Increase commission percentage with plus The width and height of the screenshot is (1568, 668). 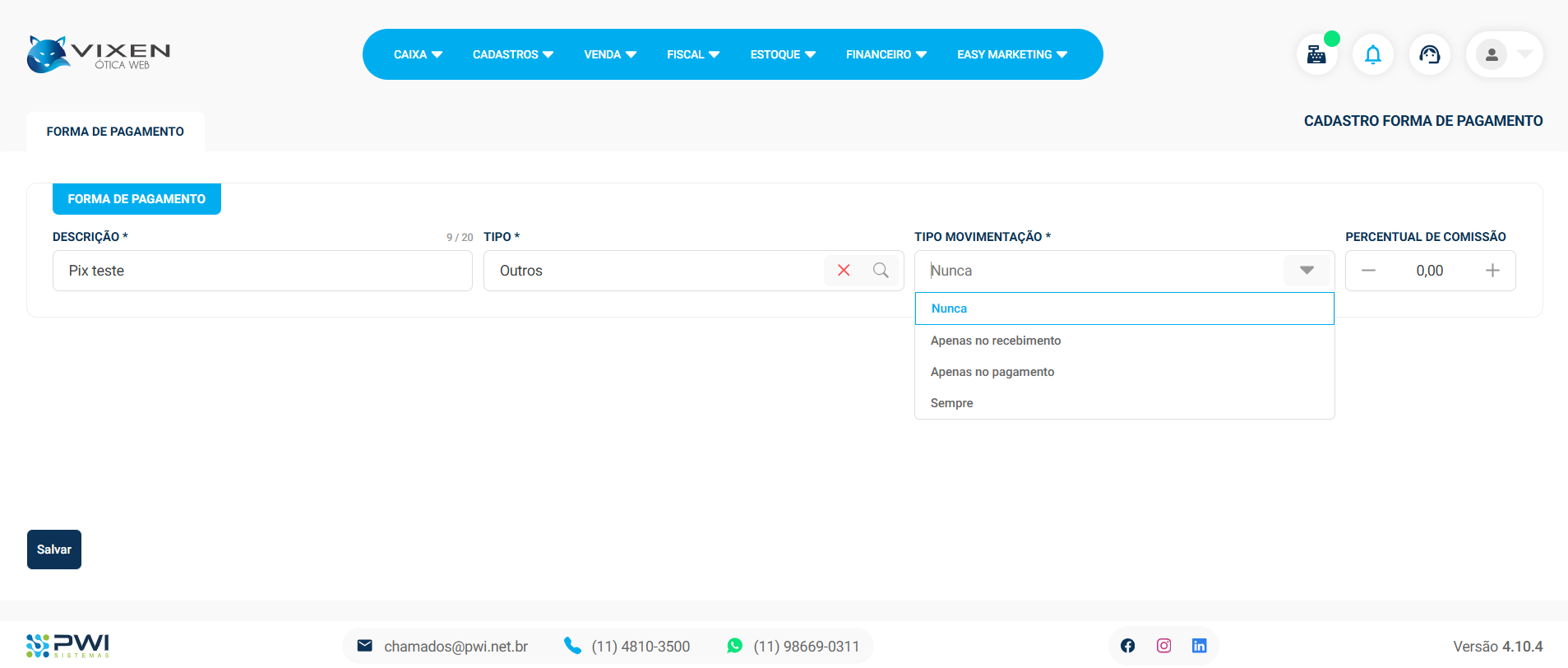pos(1492,271)
